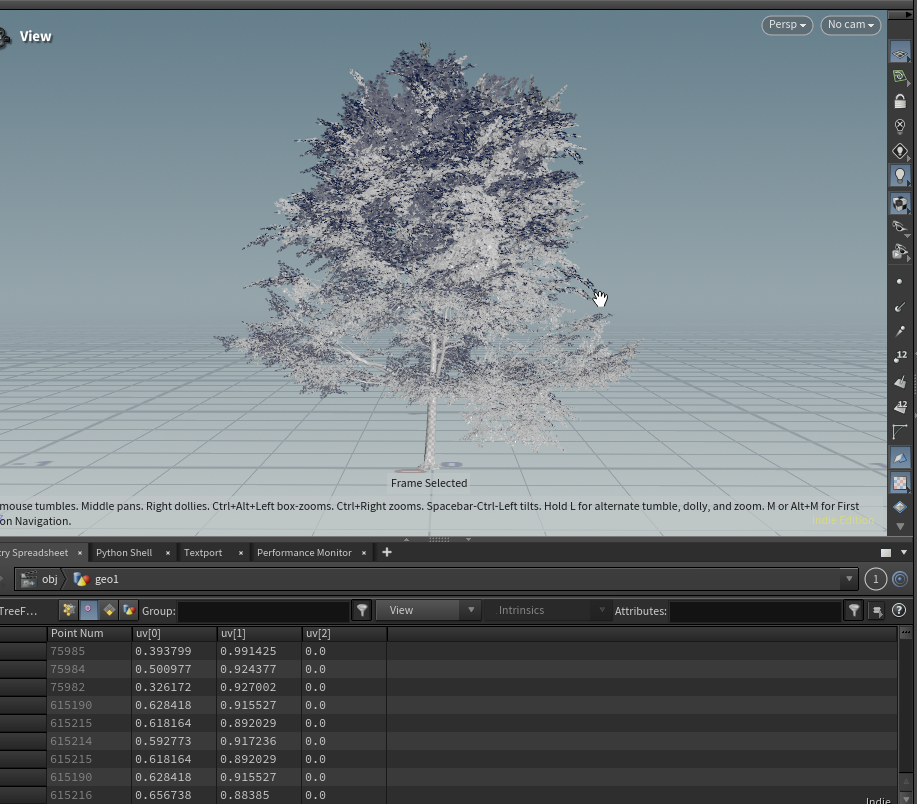The image size is (917, 804).
Task: Display primitive numbers icon
Action: (899, 407)
